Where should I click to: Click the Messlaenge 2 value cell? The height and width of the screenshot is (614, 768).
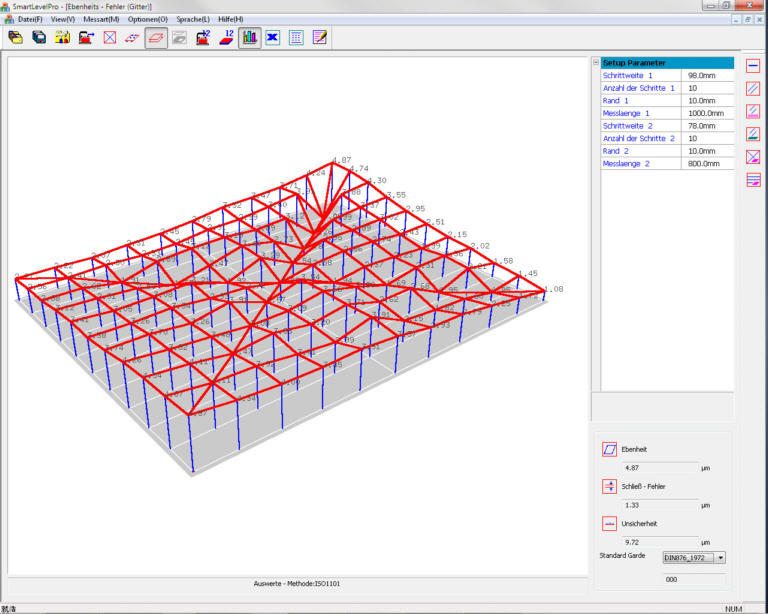tap(706, 163)
